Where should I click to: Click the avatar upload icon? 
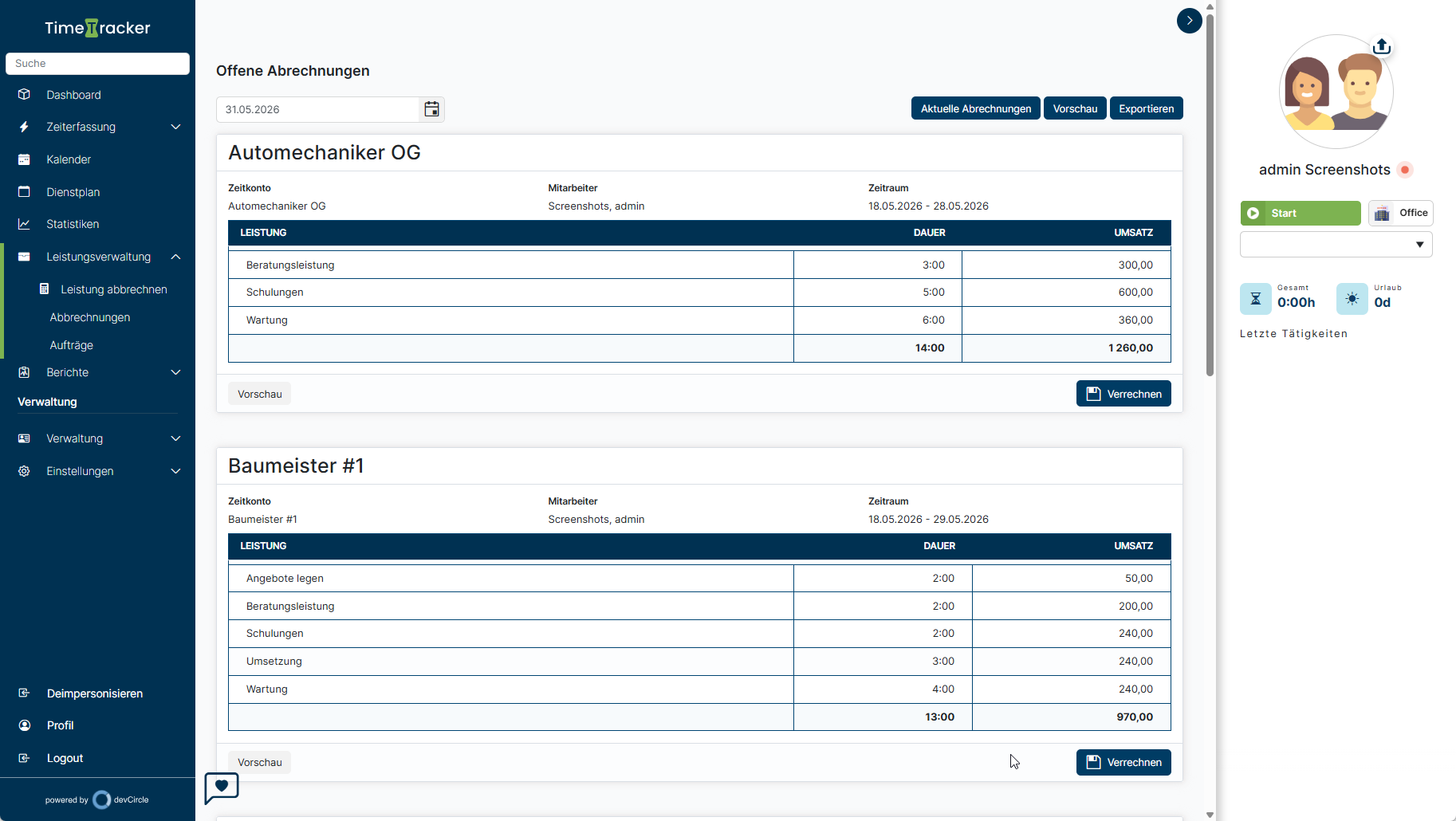click(1382, 46)
